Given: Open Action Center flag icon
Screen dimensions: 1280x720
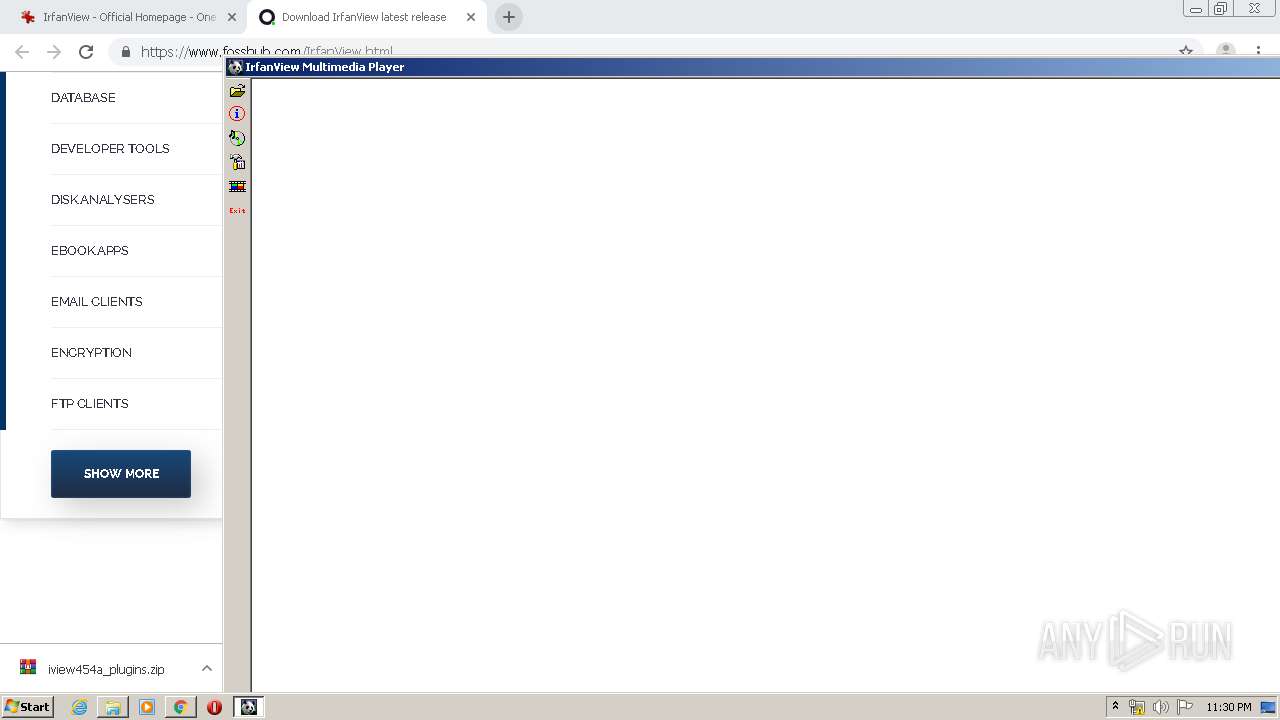Looking at the screenshot, I should tap(1185, 707).
